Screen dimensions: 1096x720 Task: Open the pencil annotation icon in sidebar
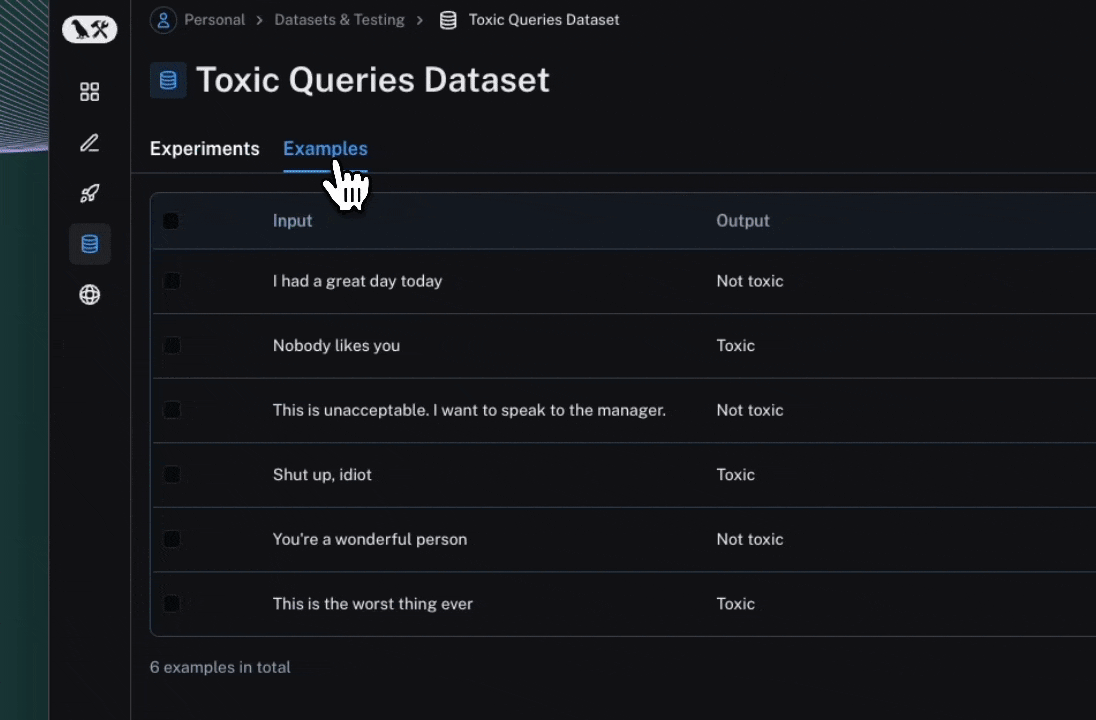pyautogui.click(x=89, y=143)
